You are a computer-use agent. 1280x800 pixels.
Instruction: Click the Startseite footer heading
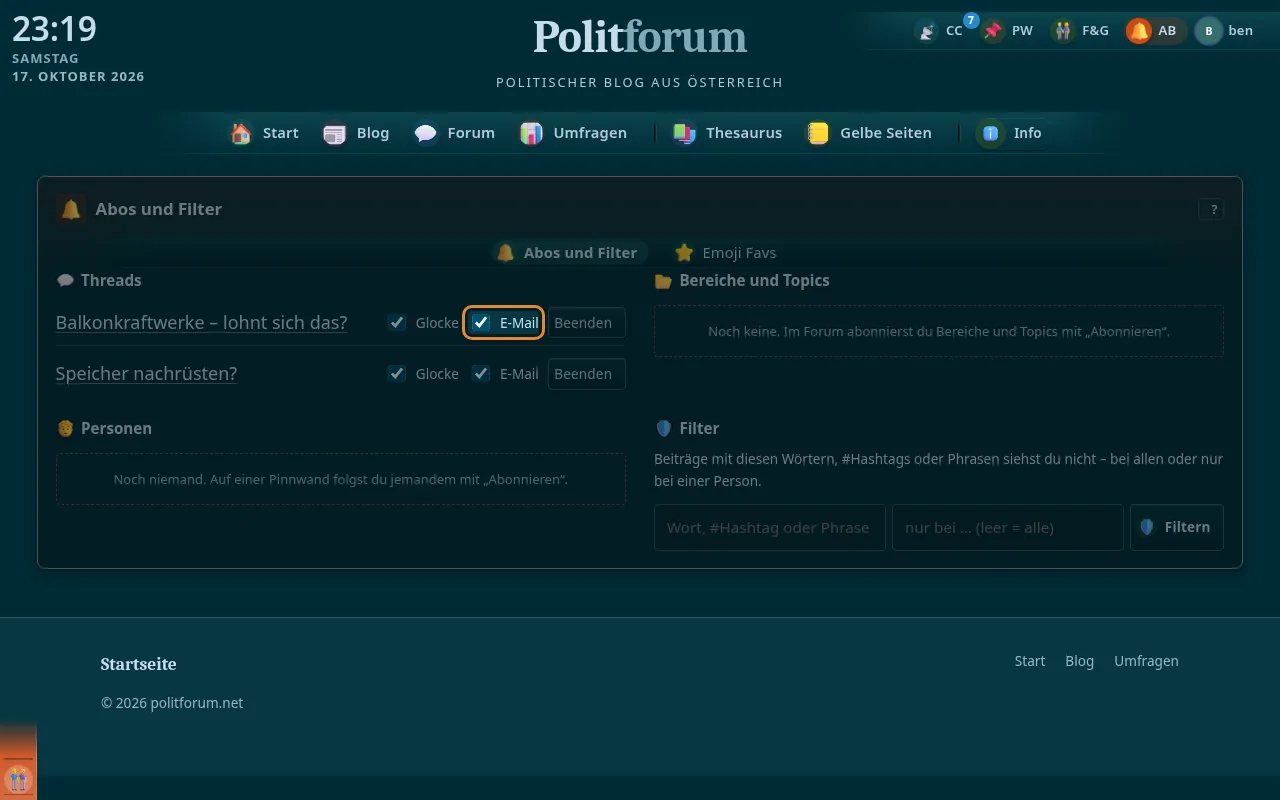coord(139,664)
